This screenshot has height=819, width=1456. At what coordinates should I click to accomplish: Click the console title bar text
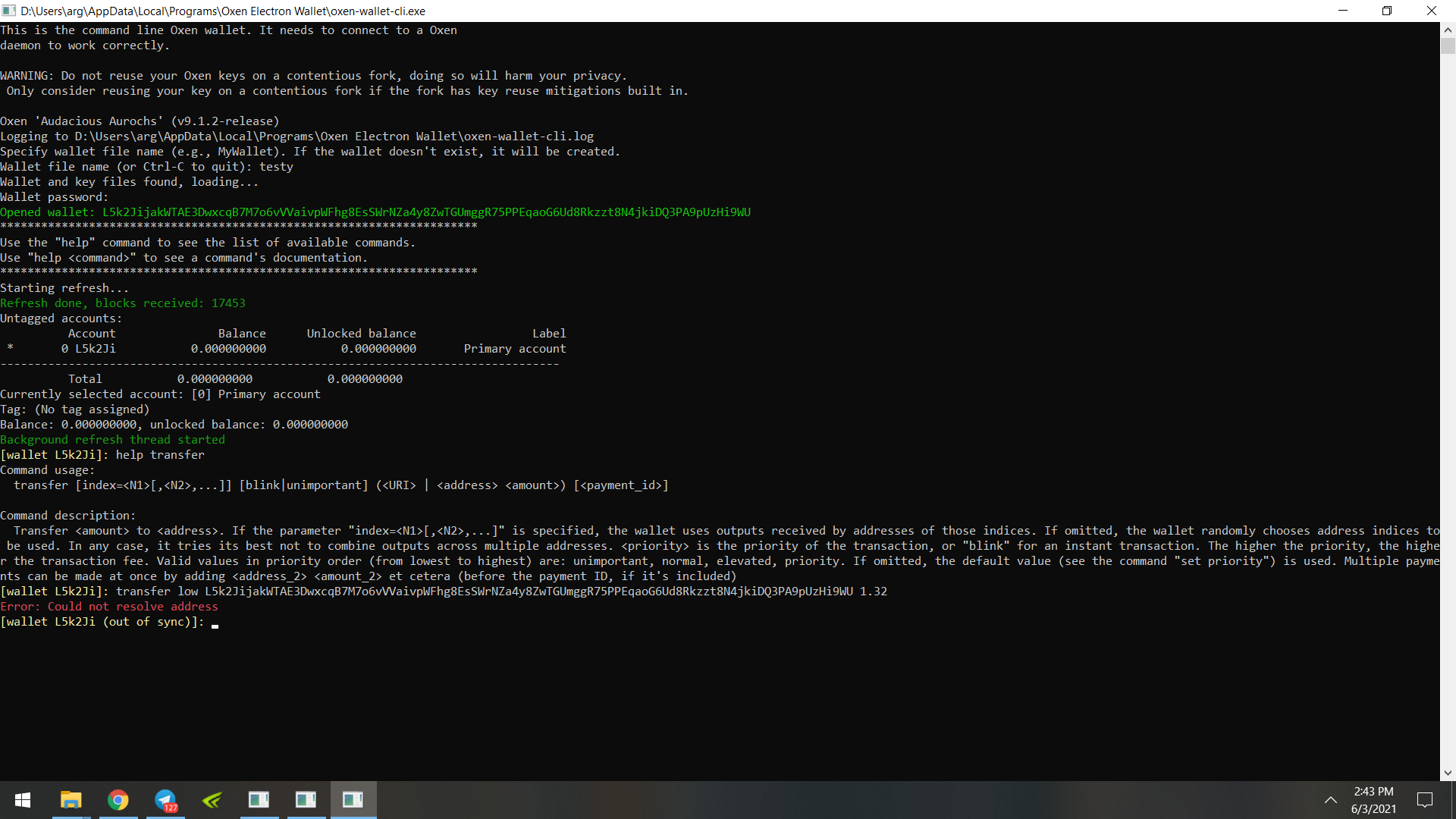223,11
